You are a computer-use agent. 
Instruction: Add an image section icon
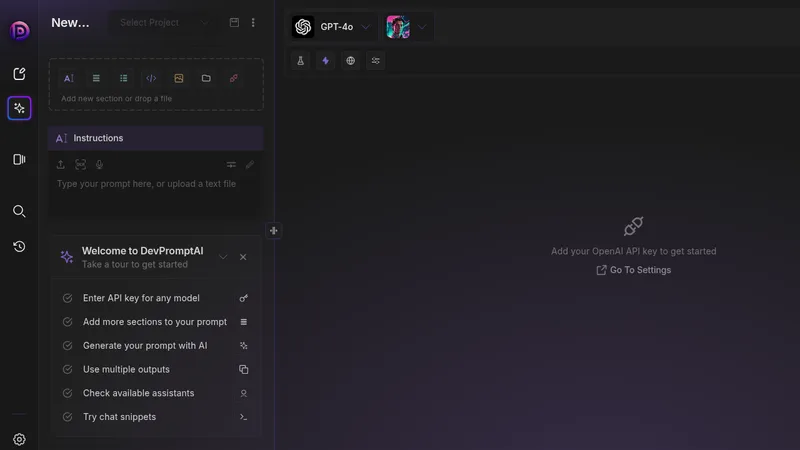tap(179, 78)
